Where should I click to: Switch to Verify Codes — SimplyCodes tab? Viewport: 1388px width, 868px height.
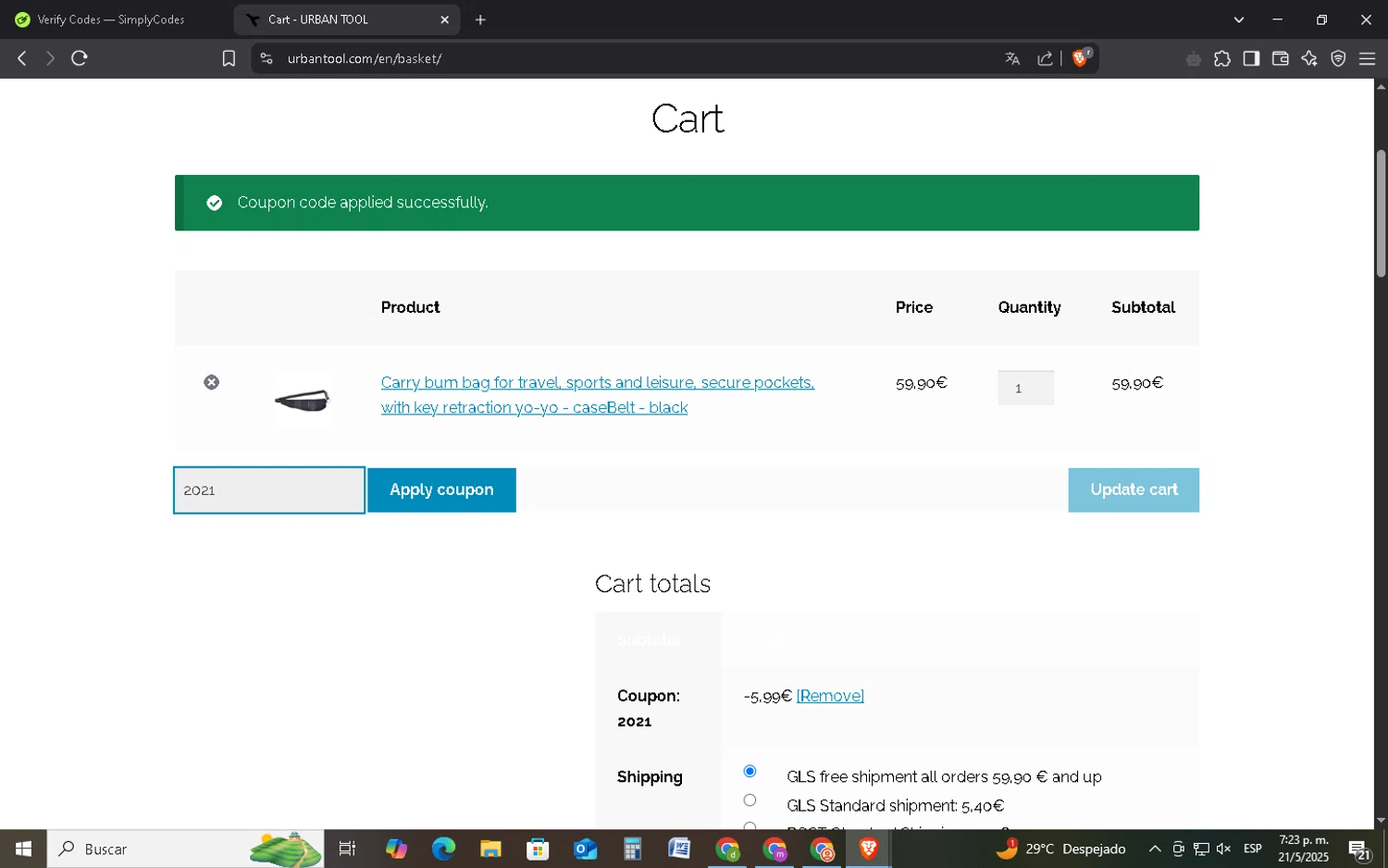[x=113, y=19]
